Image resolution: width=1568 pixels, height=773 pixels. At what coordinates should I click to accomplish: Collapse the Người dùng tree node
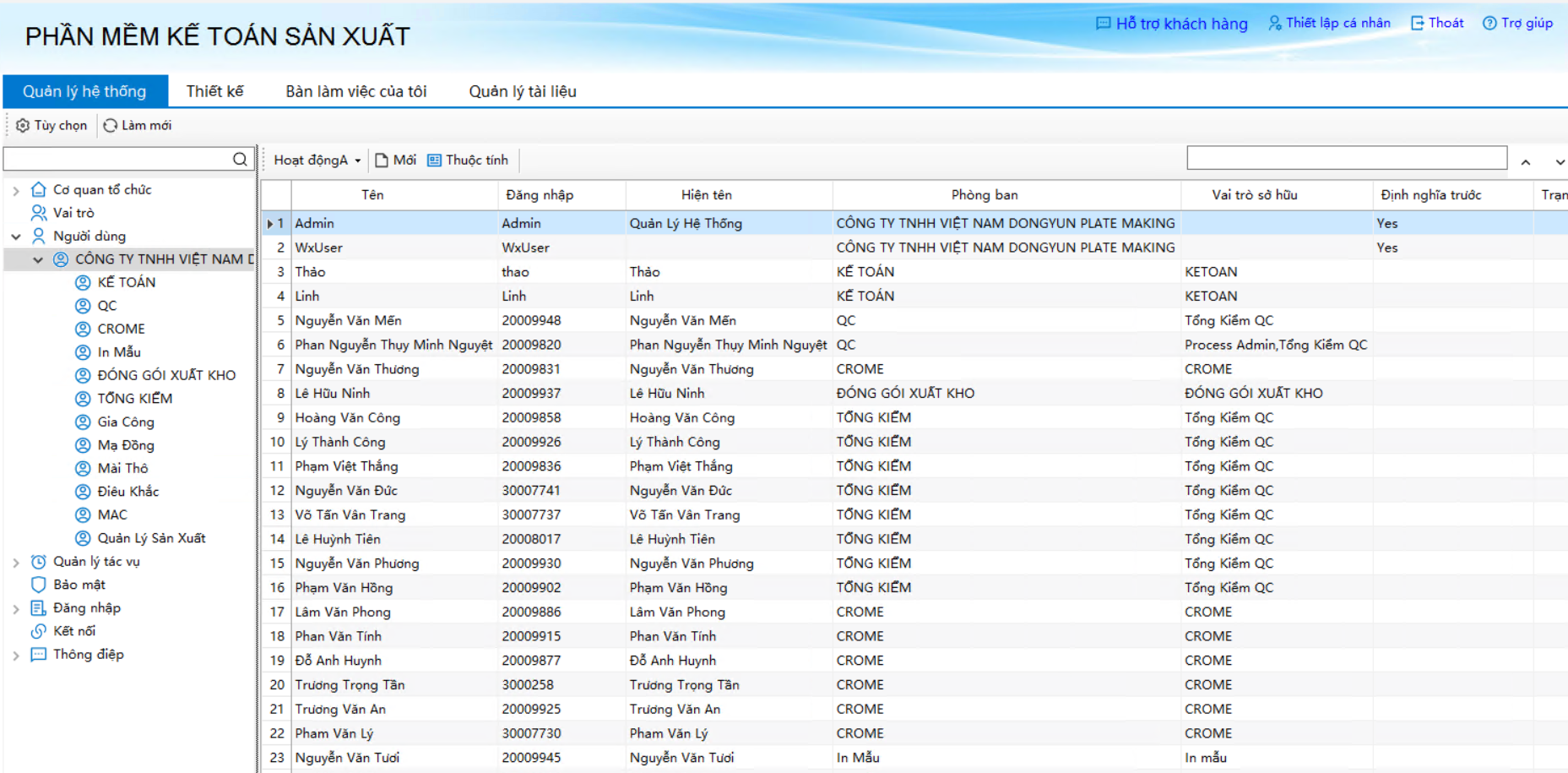[x=16, y=237]
